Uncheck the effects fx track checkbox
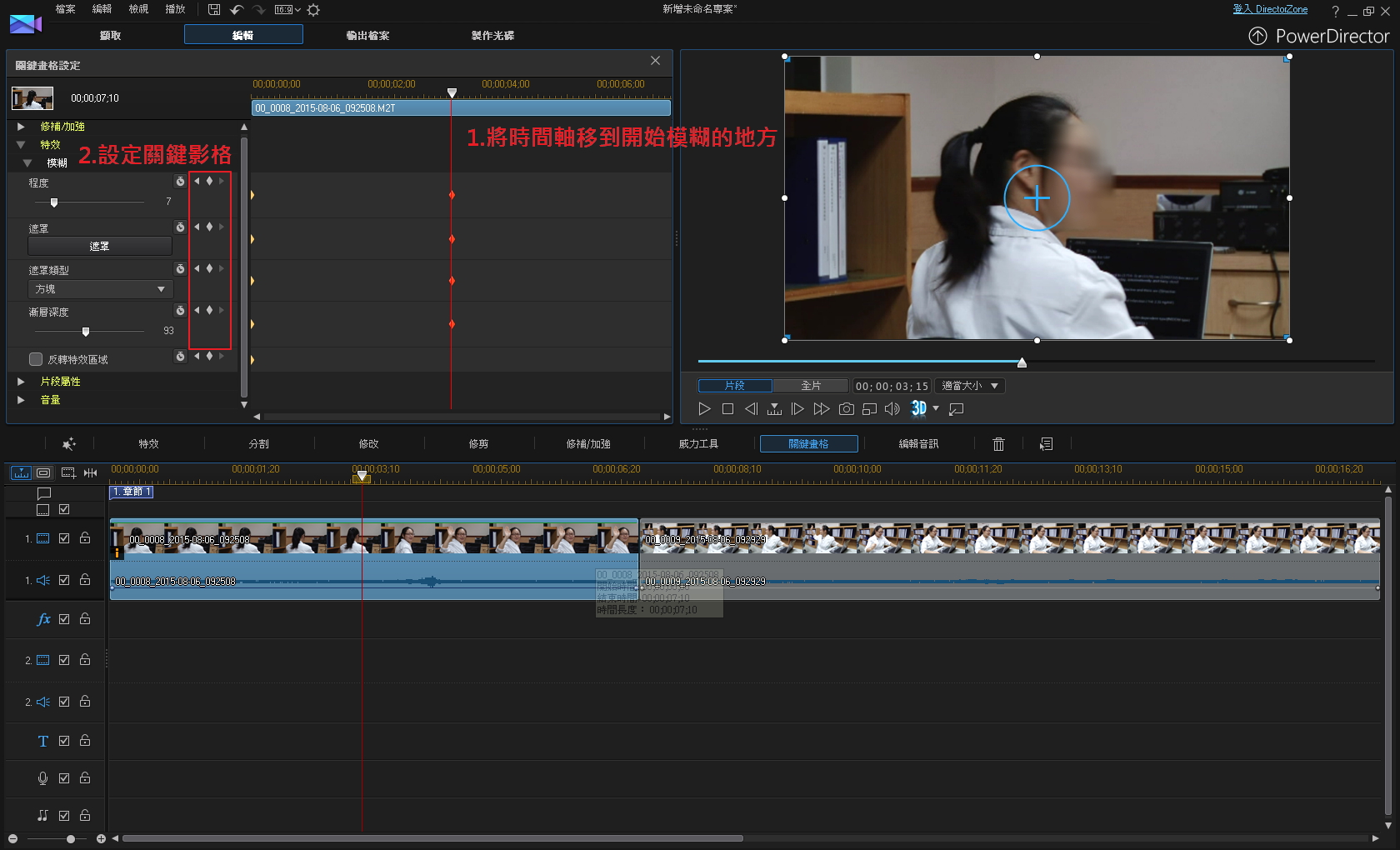1400x850 pixels. [64, 619]
